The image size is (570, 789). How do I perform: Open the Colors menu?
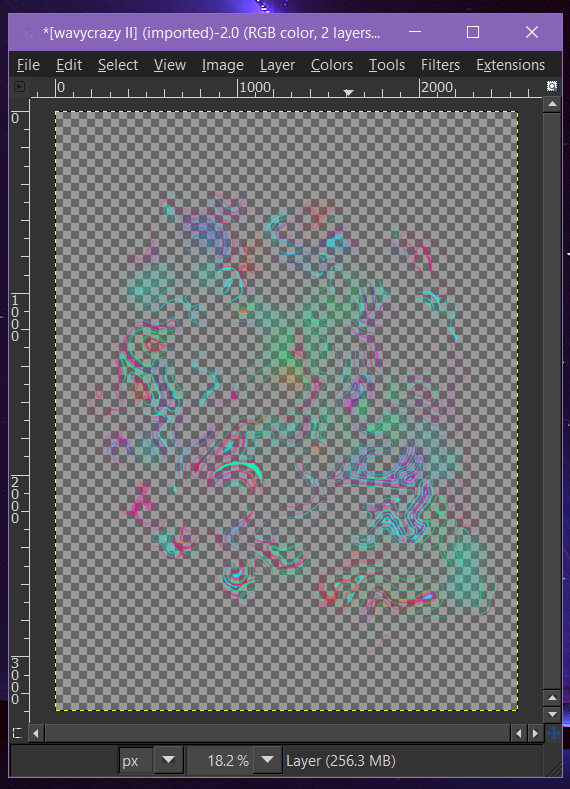tap(332, 65)
